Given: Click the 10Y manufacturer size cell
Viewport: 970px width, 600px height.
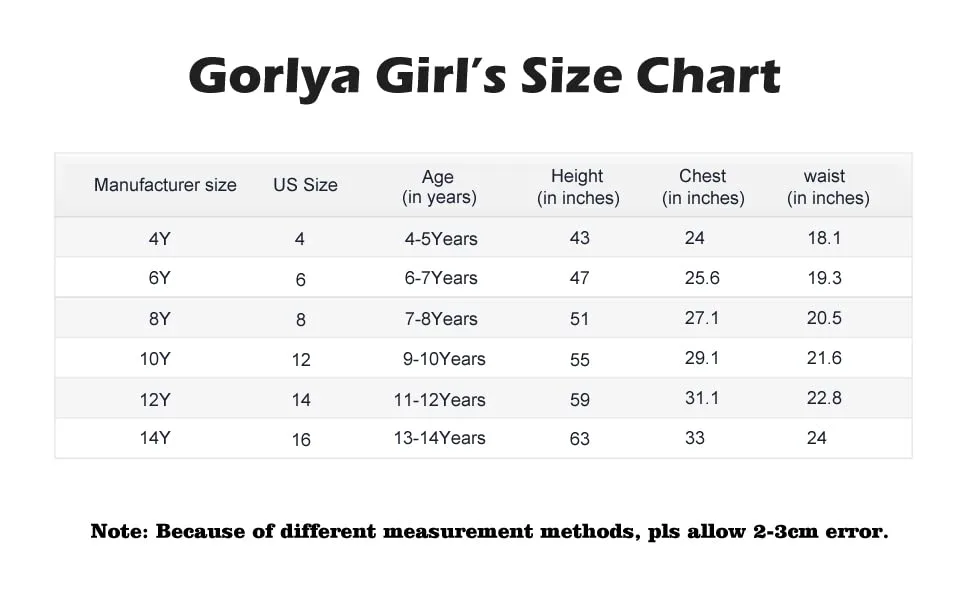Looking at the screenshot, I should [155, 359].
